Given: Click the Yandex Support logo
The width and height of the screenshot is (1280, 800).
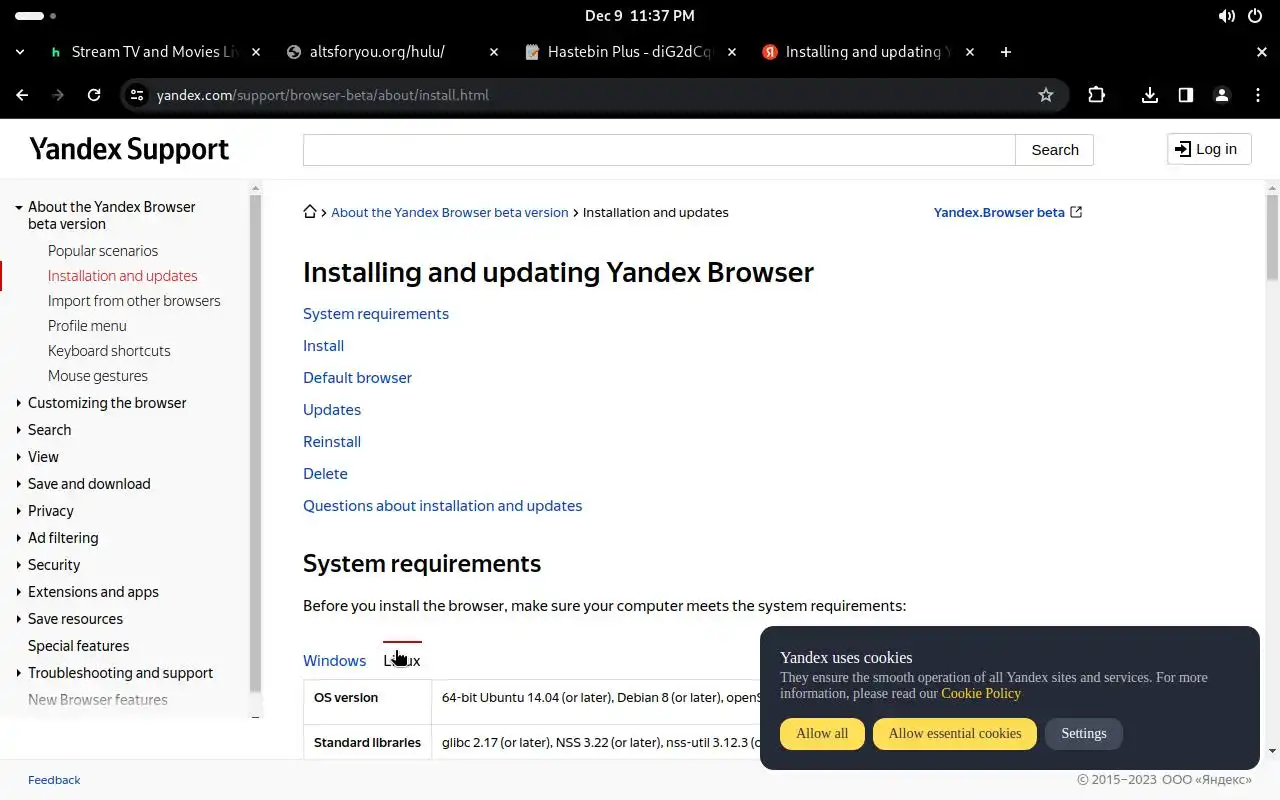Looking at the screenshot, I should (129, 149).
